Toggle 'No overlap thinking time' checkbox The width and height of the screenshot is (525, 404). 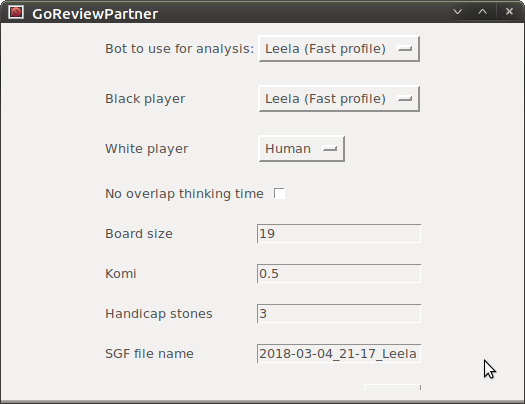click(x=279, y=193)
